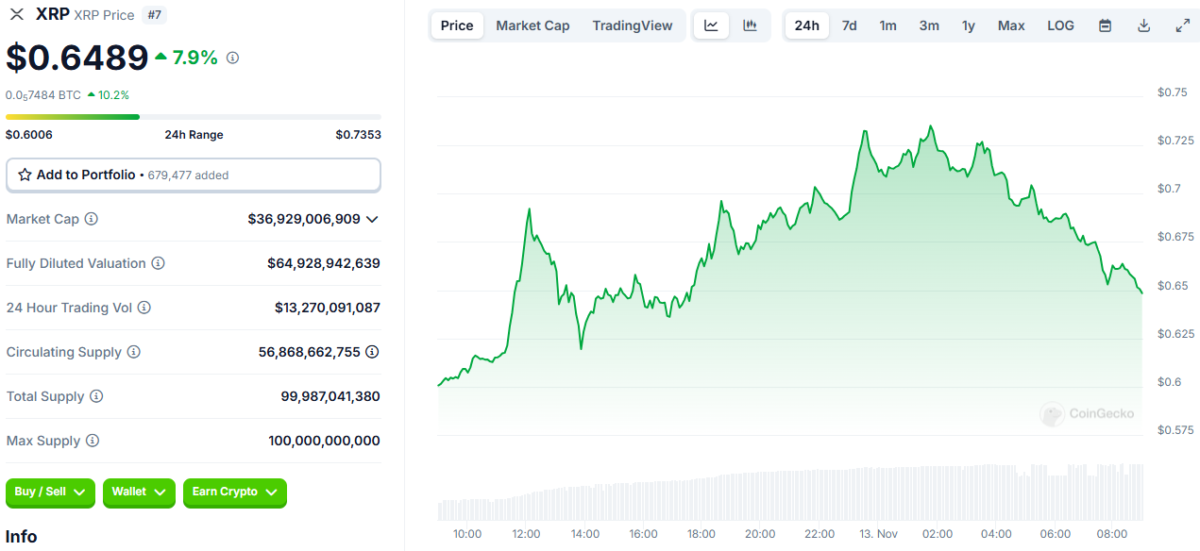Expand the Market Cap value chevron
The image size is (1200, 551).
(373, 219)
